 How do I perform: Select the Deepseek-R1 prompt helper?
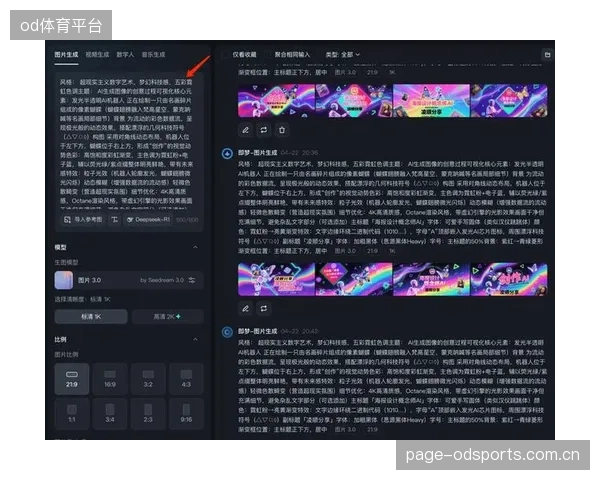pyautogui.click(x=148, y=219)
